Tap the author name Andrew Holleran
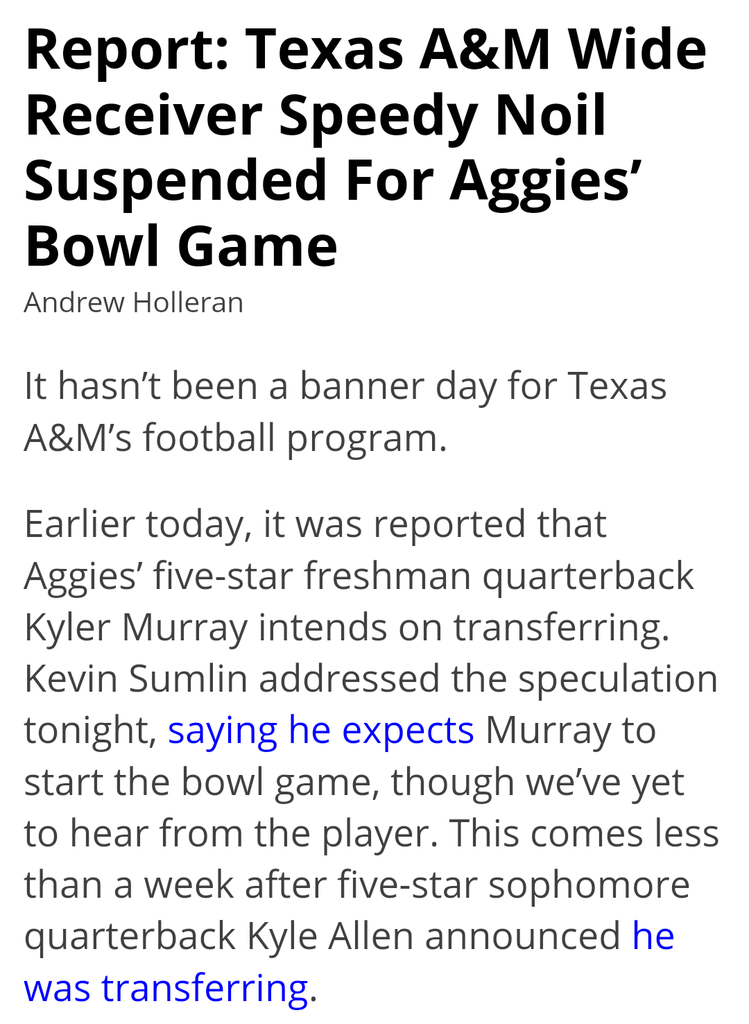 pyautogui.click(x=133, y=302)
